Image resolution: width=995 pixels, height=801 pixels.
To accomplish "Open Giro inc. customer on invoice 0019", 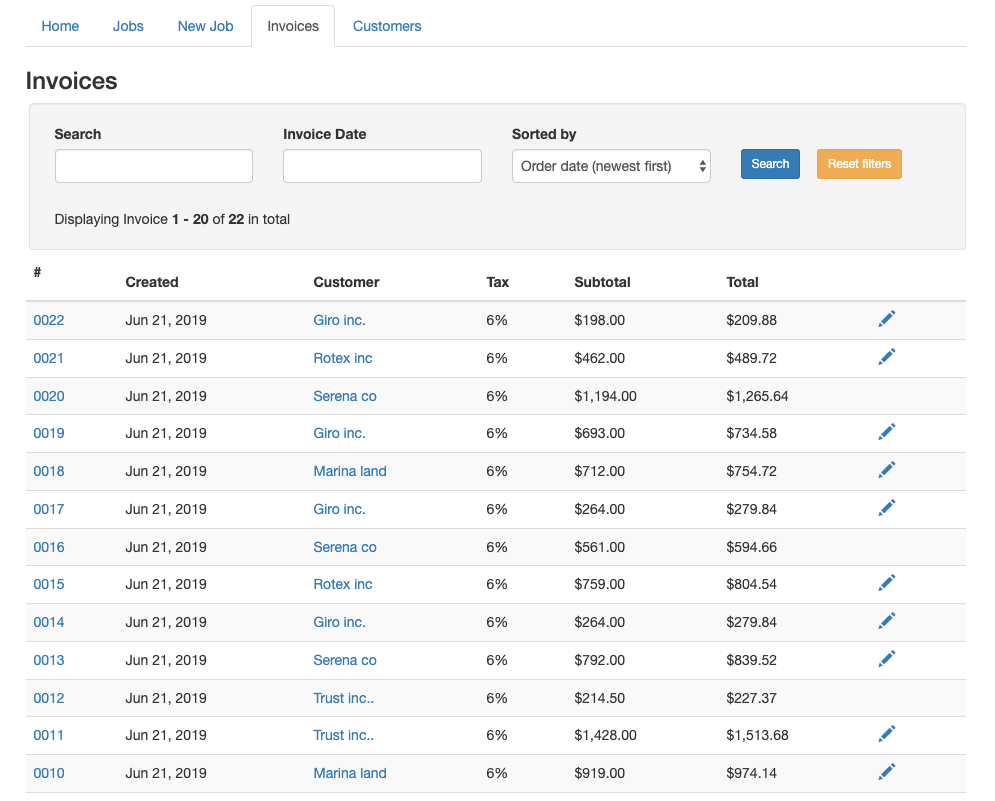I will click(339, 433).
